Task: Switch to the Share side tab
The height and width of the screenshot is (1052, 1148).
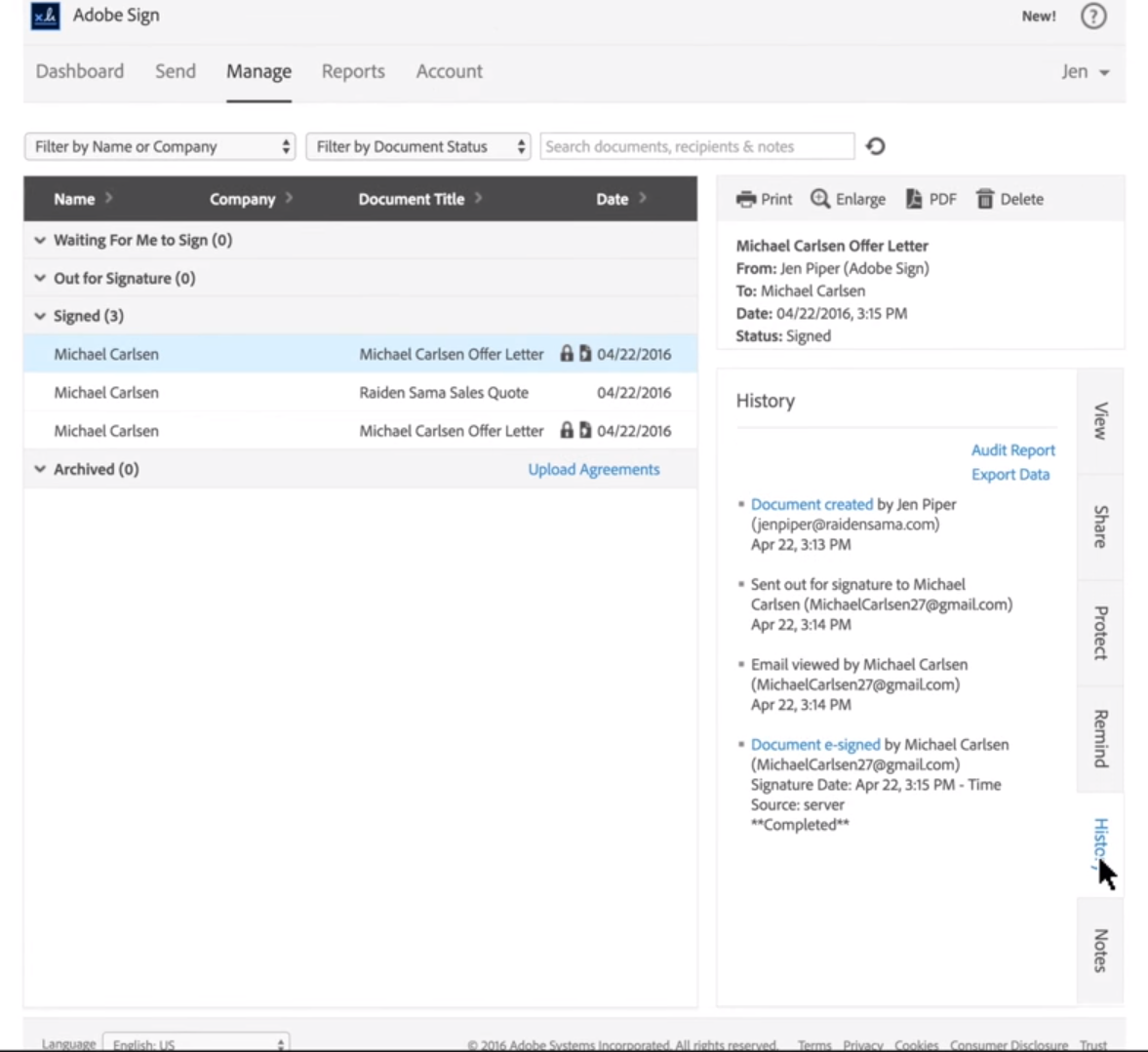Action: coord(1099,526)
